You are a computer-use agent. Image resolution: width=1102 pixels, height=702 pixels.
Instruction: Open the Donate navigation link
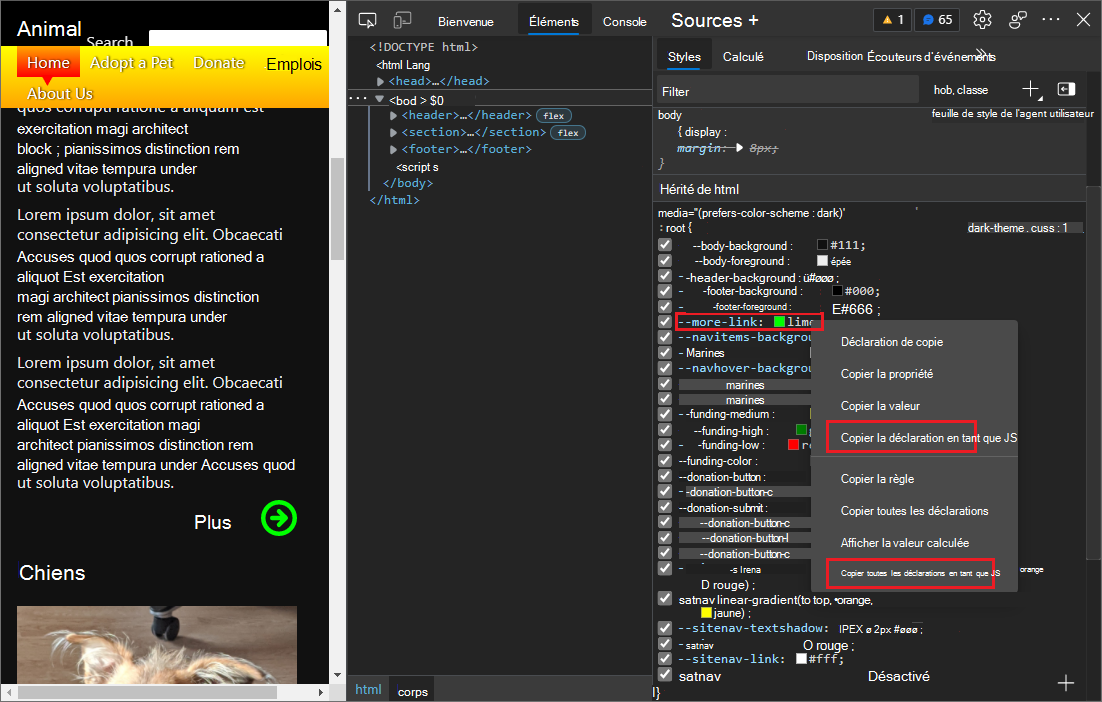[x=219, y=63]
